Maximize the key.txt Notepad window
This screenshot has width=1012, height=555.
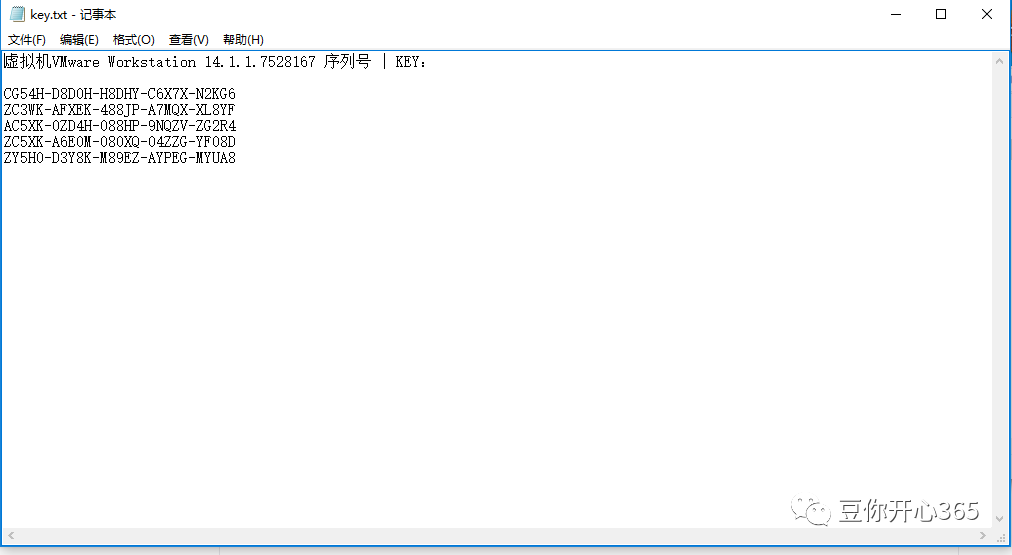coord(941,14)
